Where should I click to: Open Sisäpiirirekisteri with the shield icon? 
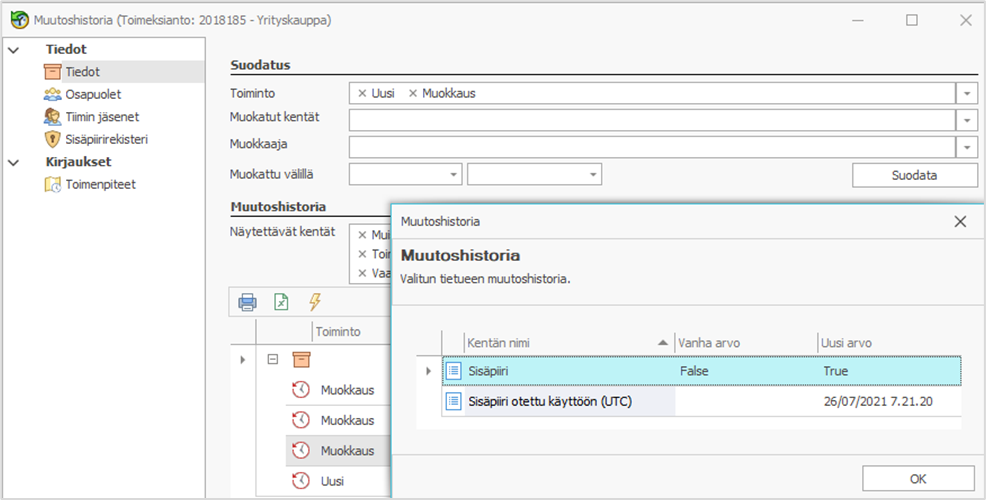click(x=112, y=139)
